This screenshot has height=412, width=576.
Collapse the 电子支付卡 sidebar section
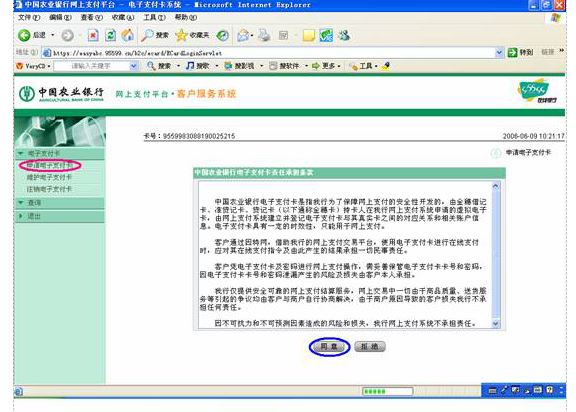pyautogui.click(x=21, y=153)
